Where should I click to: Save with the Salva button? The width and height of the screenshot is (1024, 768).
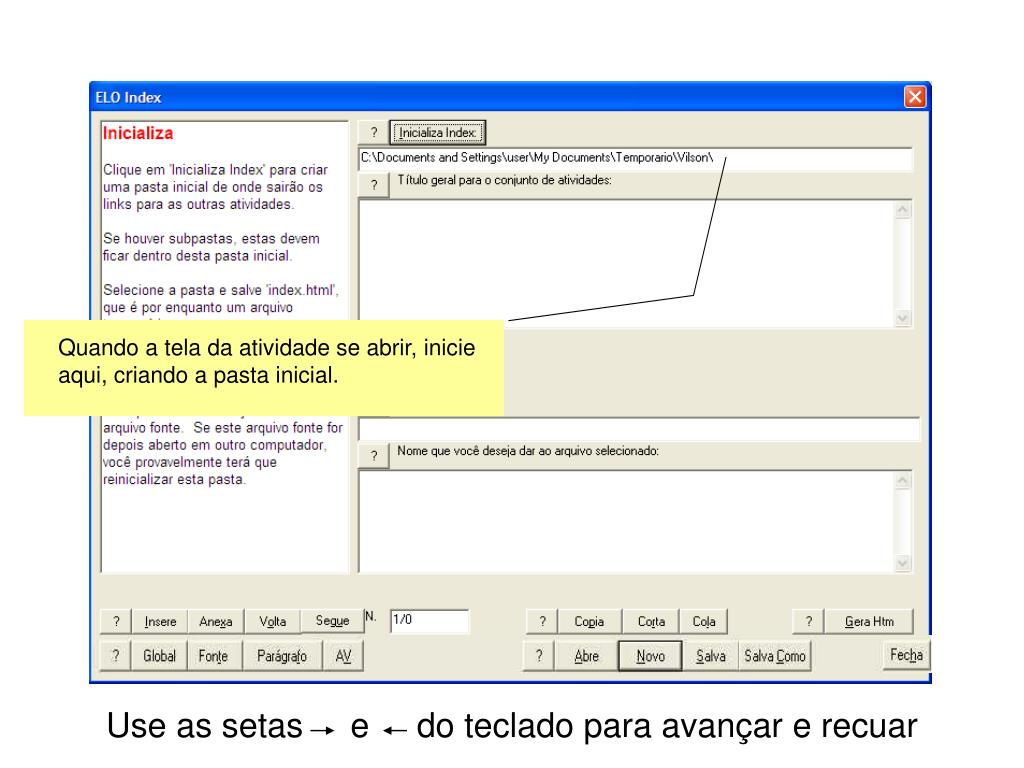point(711,656)
